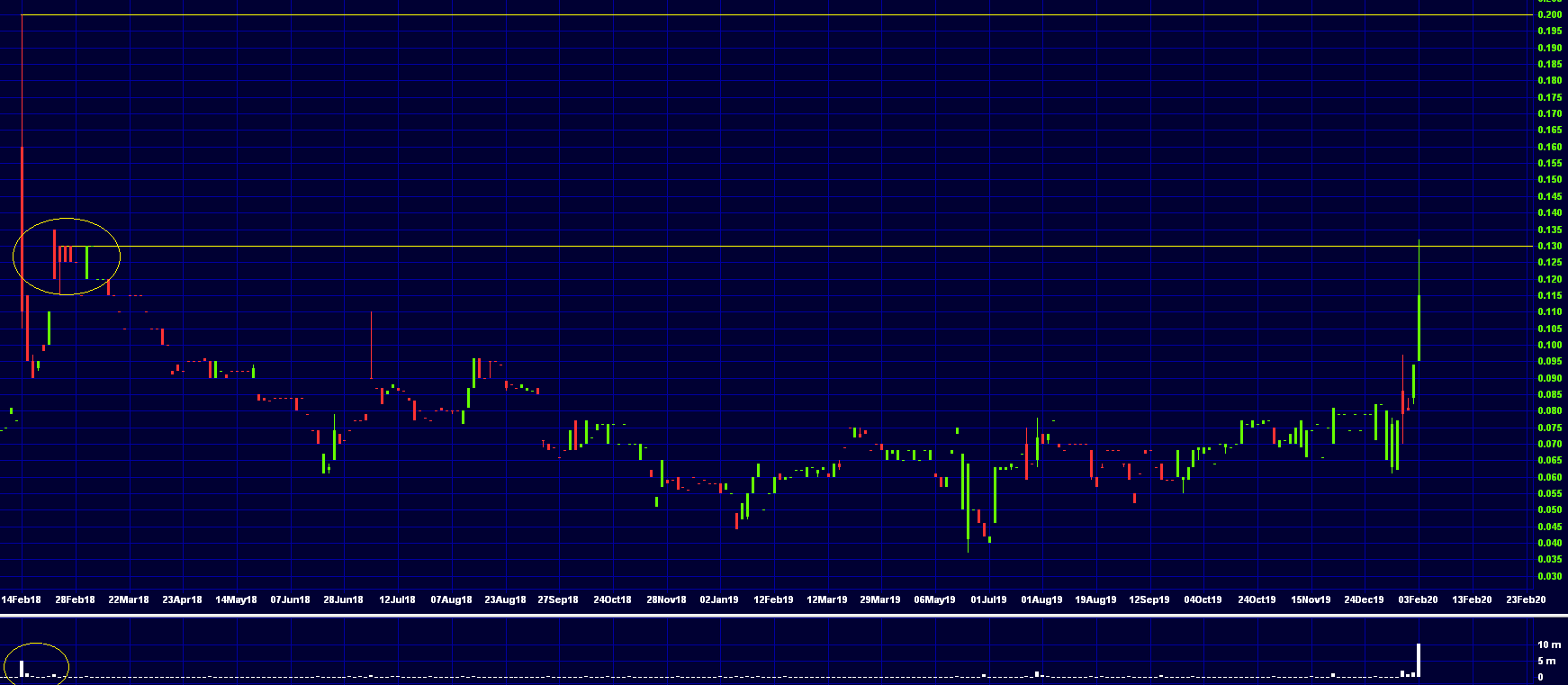Image resolution: width=1568 pixels, height=685 pixels.
Task: Choose the 12Sep19 date label
Action: [x=1149, y=599]
